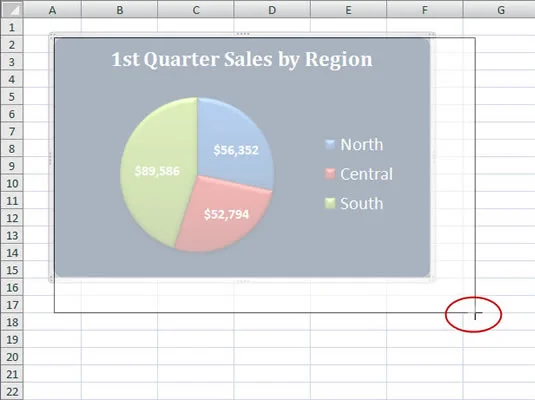Click the $52,794 data label
535x400 pixels.
[226, 214]
